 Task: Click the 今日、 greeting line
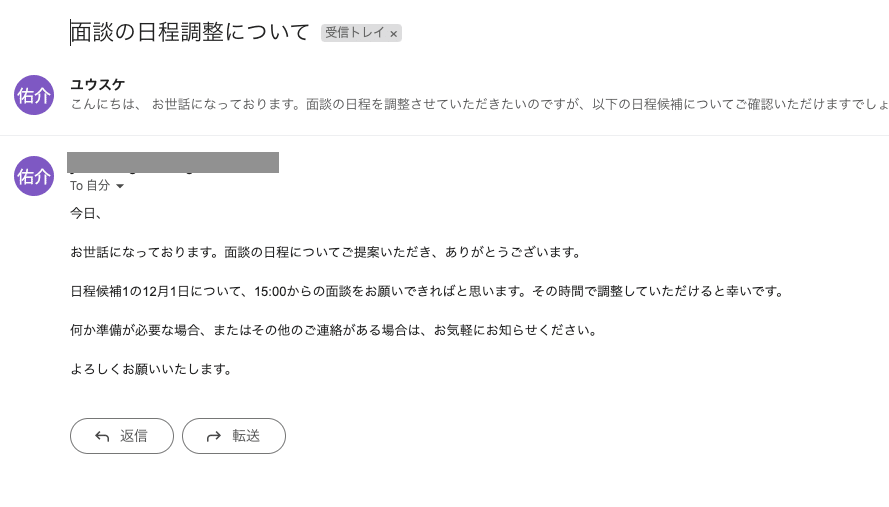tap(87, 213)
